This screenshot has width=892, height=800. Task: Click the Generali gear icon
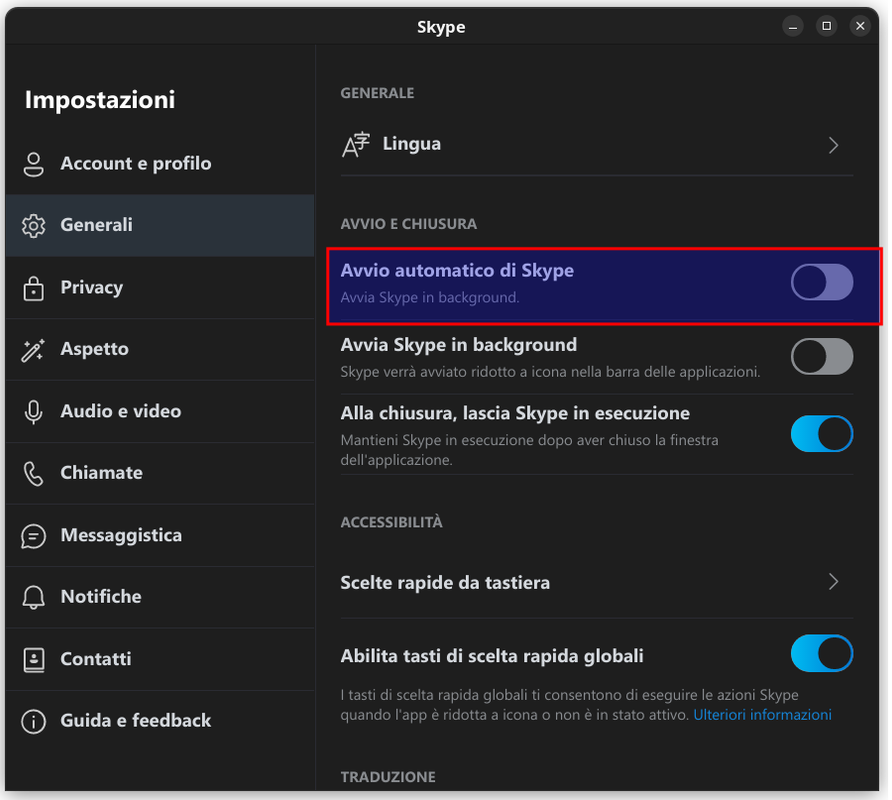click(x=34, y=226)
